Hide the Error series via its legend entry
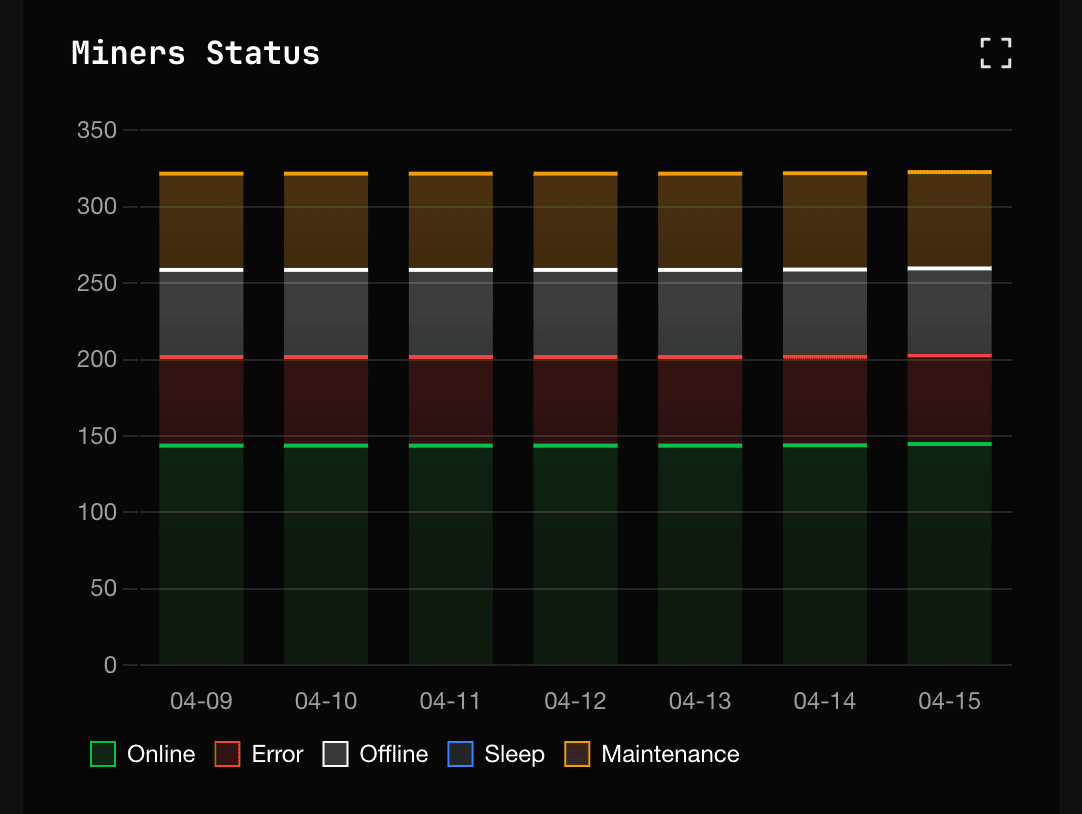 (x=259, y=754)
